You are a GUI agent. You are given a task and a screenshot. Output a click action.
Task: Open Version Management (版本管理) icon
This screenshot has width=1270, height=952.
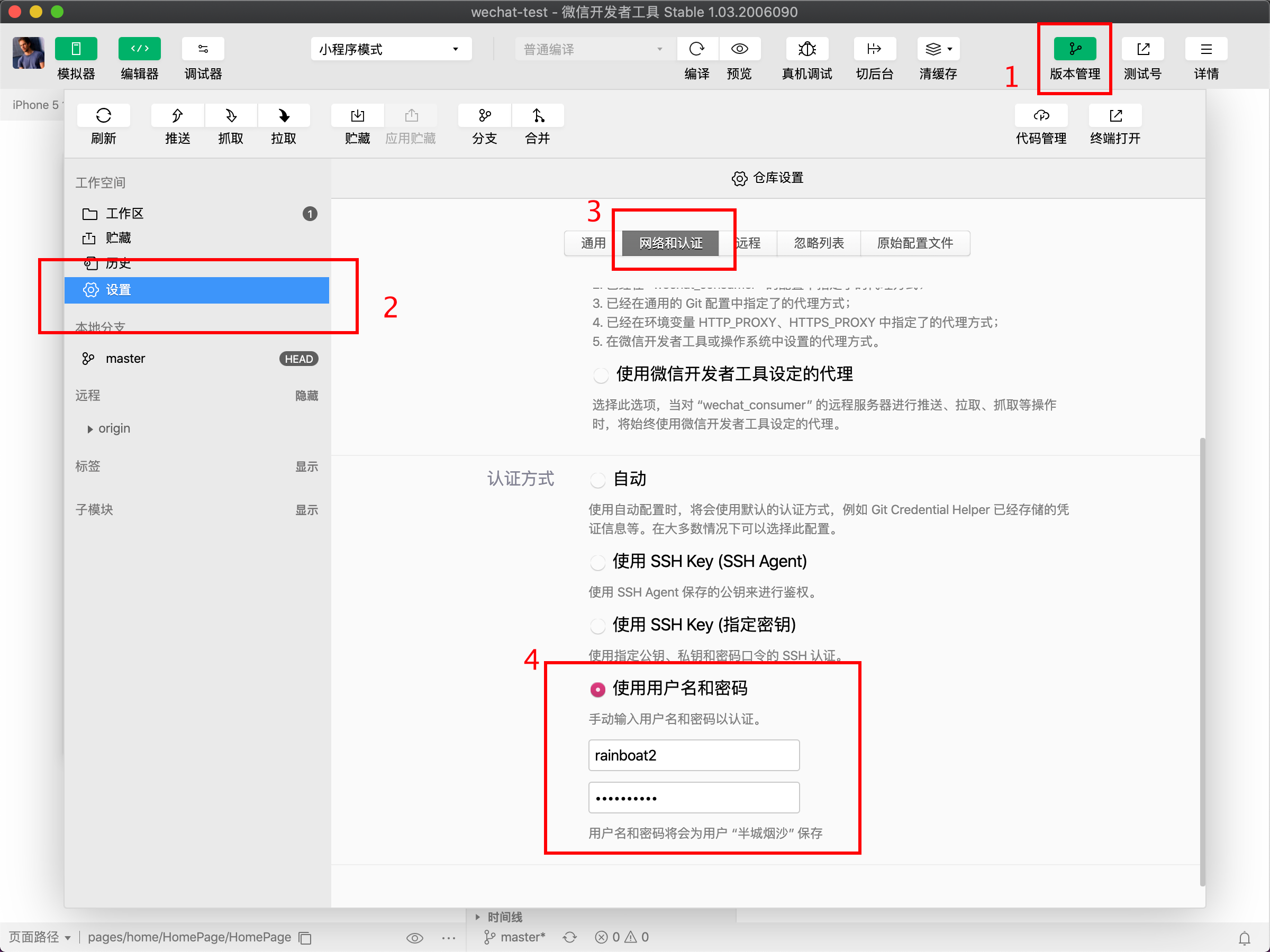1075,49
